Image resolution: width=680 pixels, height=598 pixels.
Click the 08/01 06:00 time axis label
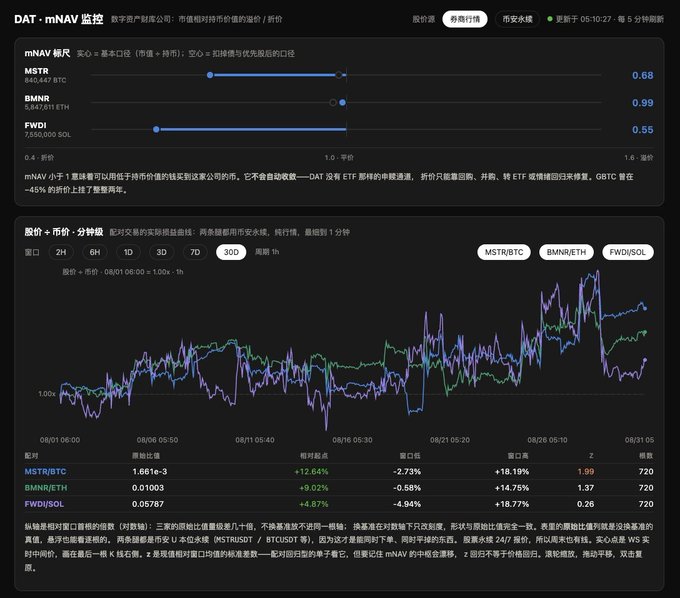coord(60,440)
